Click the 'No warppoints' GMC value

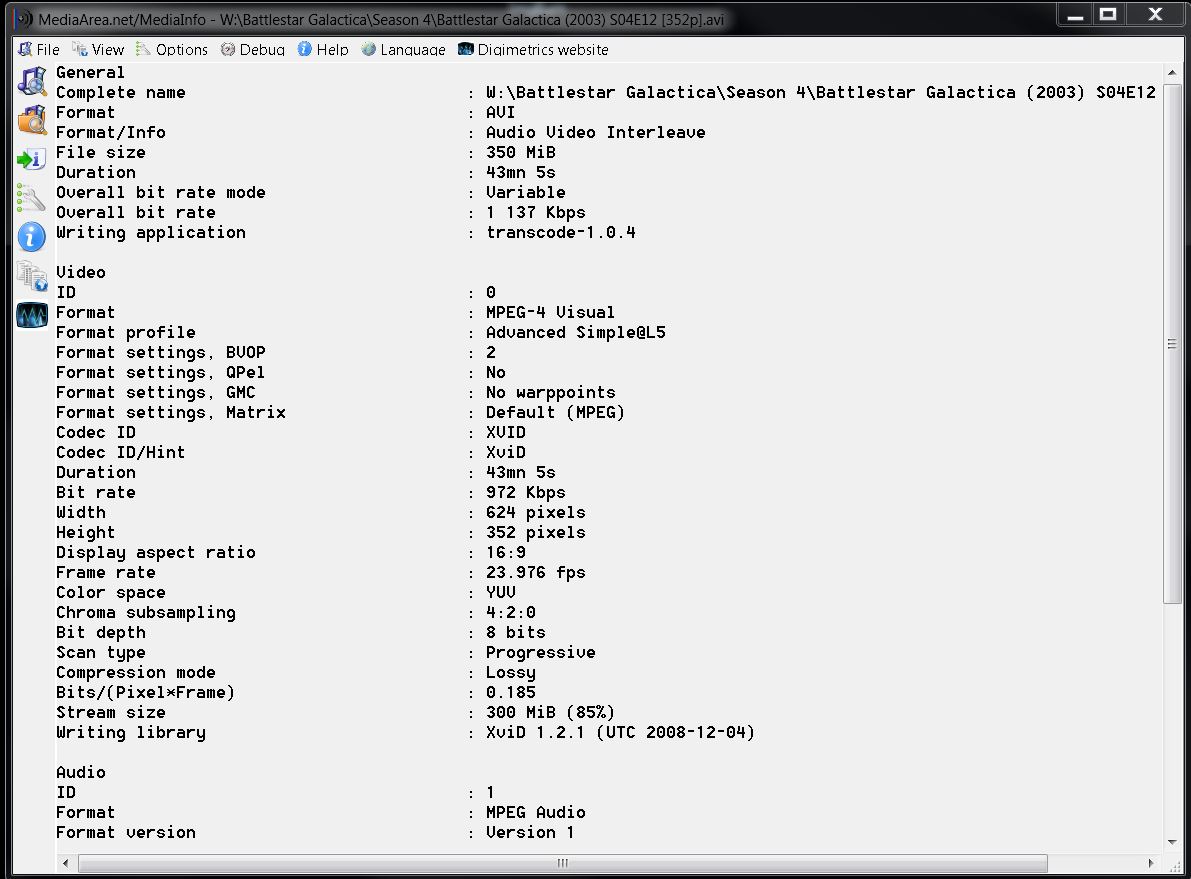point(551,392)
